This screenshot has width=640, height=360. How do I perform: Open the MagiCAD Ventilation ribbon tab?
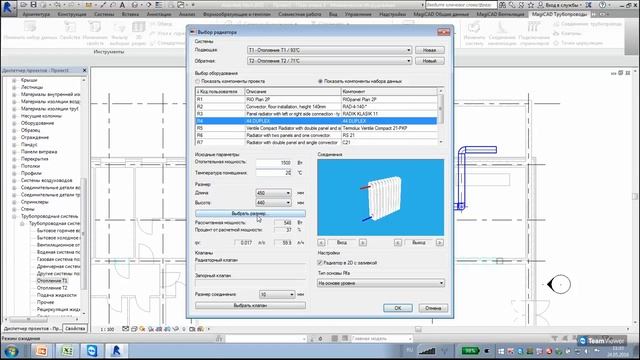pyautogui.click(x=500, y=14)
